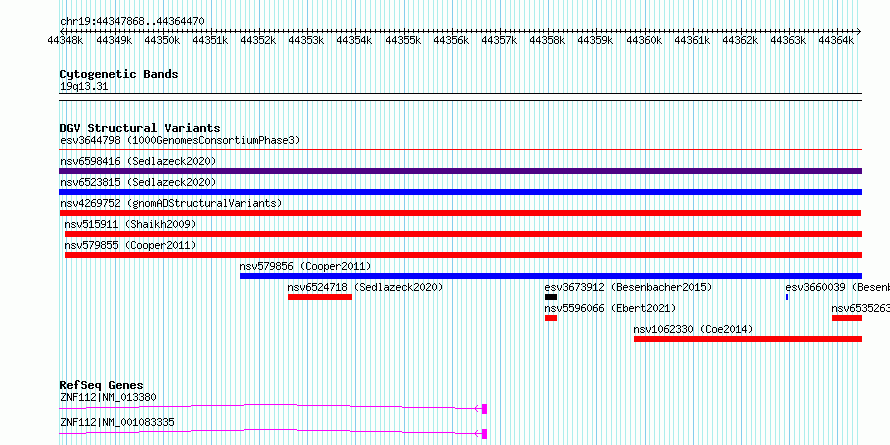Image resolution: width=890 pixels, height=445 pixels.
Task: Click the DGV Structural Variants track title
Action: tap(140, 128)
